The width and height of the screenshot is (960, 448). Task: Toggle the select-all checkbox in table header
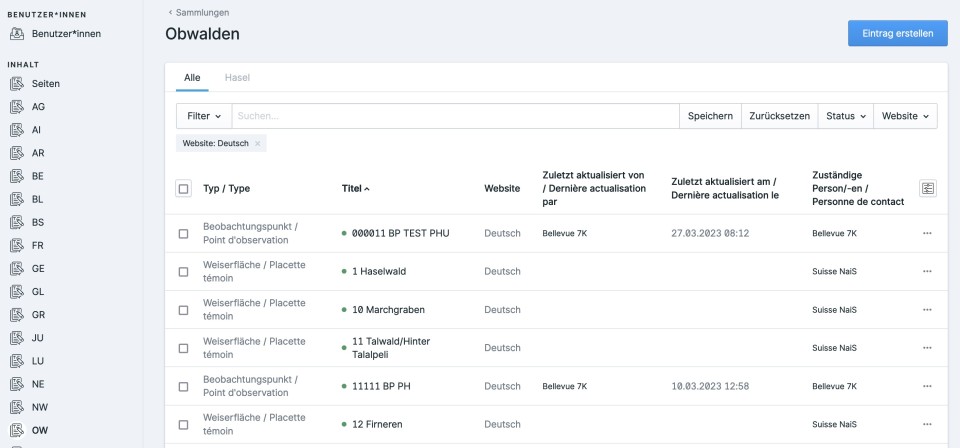183,189
